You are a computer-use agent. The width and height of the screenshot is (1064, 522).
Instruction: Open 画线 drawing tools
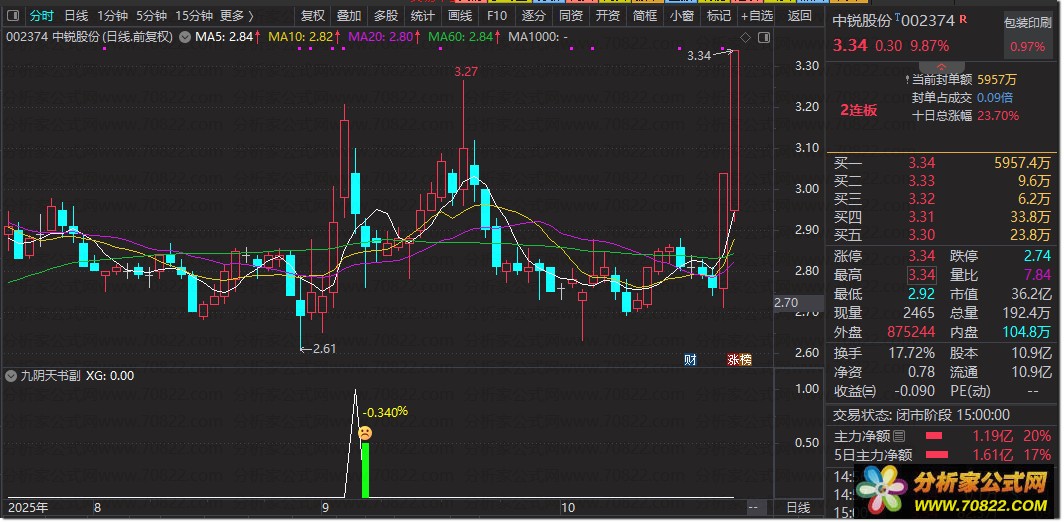(x=460, y=16)
